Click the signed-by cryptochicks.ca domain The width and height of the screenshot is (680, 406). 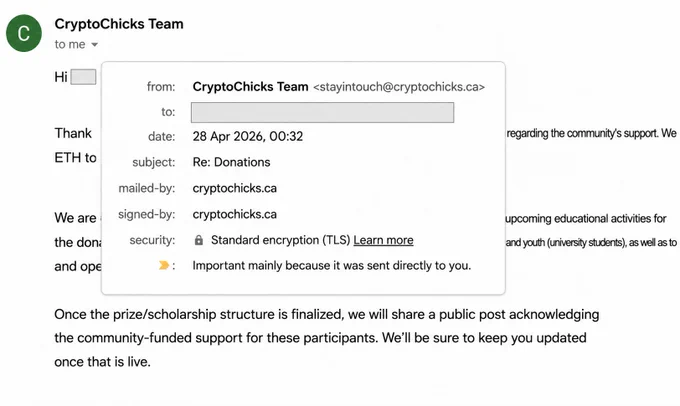pyautogui.click(x=235, y=214)
